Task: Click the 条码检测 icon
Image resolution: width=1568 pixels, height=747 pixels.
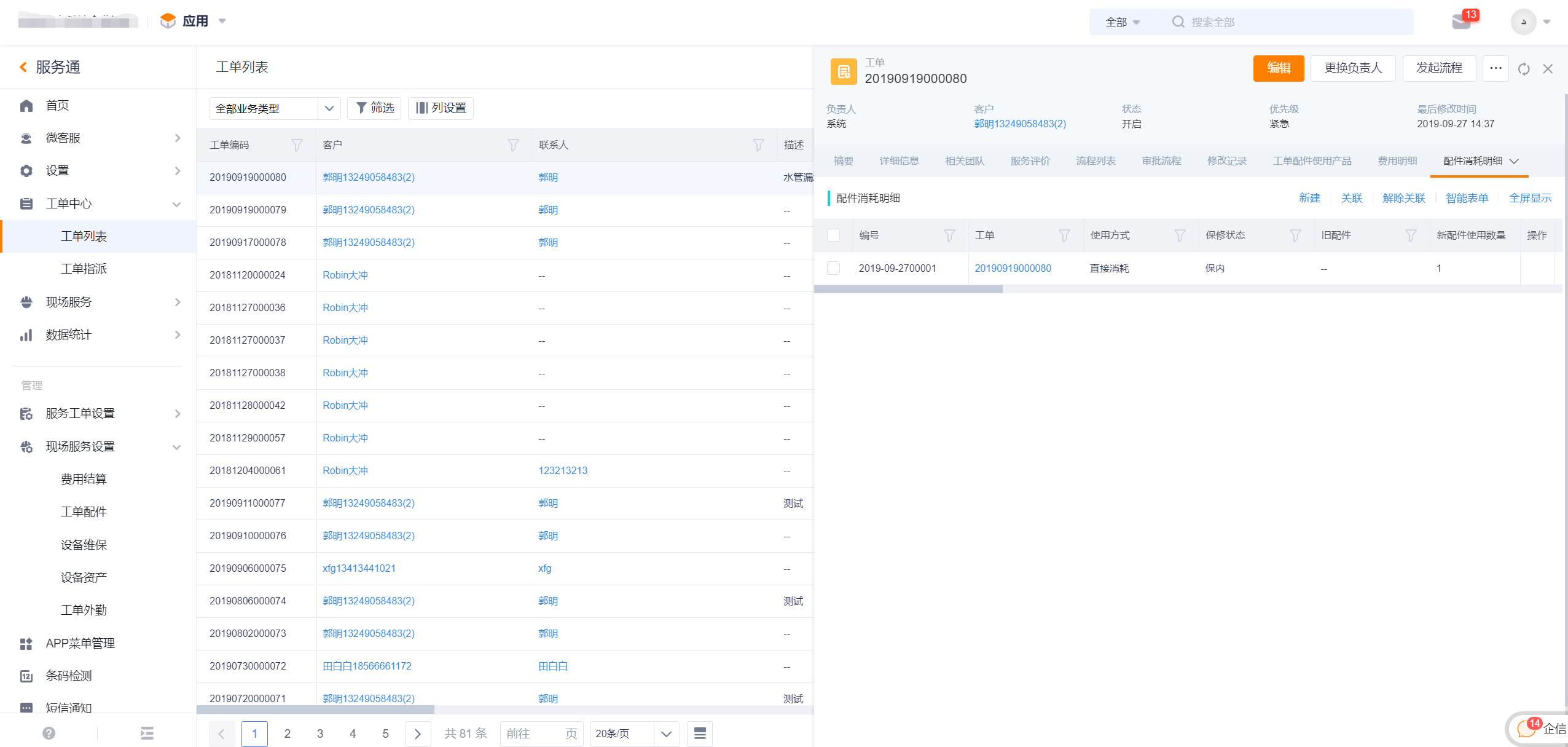Action: (x=26, y=676)
